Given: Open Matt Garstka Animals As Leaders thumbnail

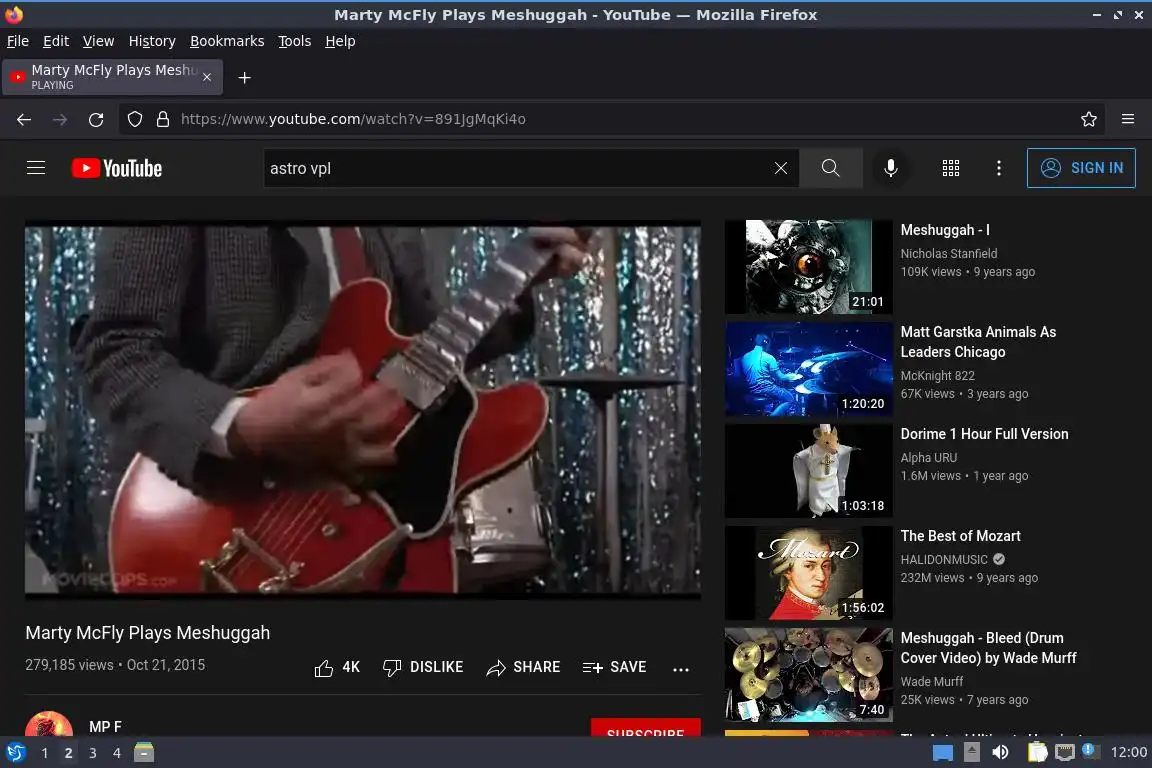Looking at the screenshot, I should pos(808,369).
